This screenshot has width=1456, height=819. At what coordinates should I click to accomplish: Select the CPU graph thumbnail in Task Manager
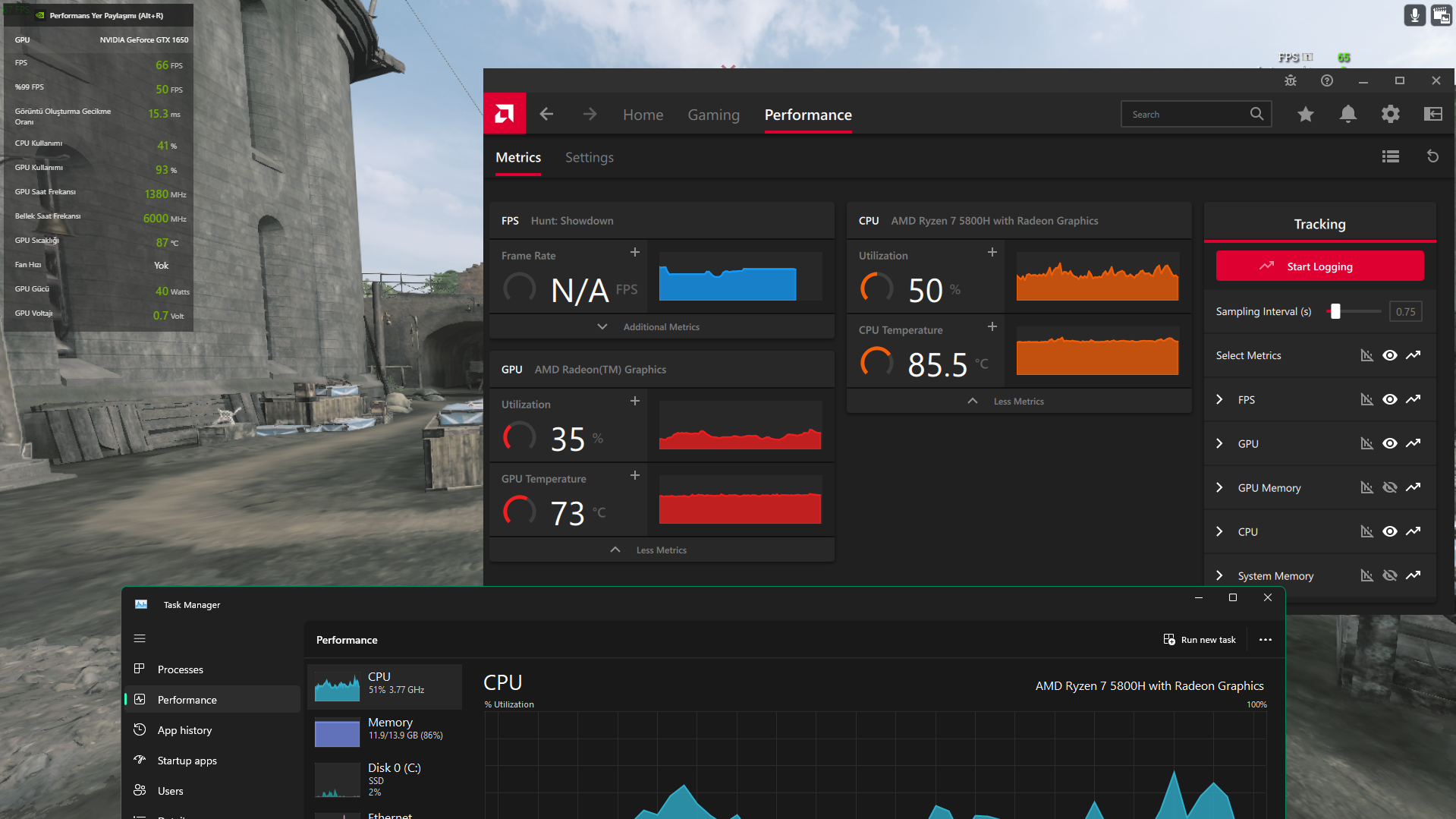[385, 687]
